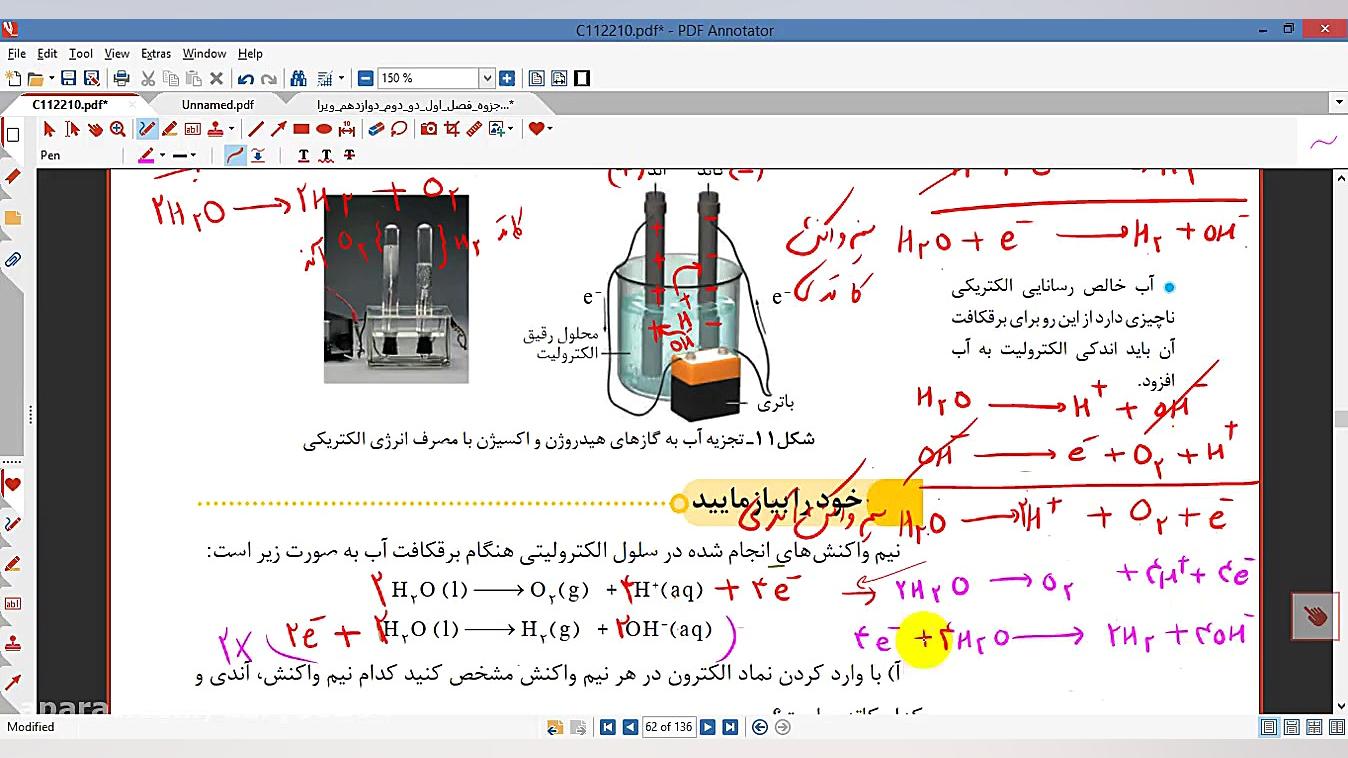
Task: Zoom out using the minus button
Action: tap(365, 77)
